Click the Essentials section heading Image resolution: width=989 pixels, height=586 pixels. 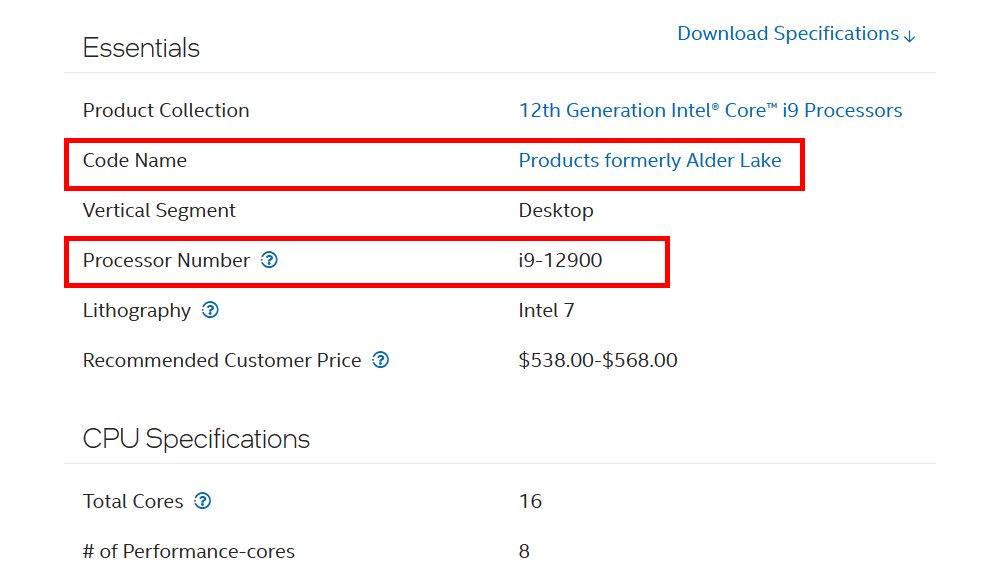[141, 48]
